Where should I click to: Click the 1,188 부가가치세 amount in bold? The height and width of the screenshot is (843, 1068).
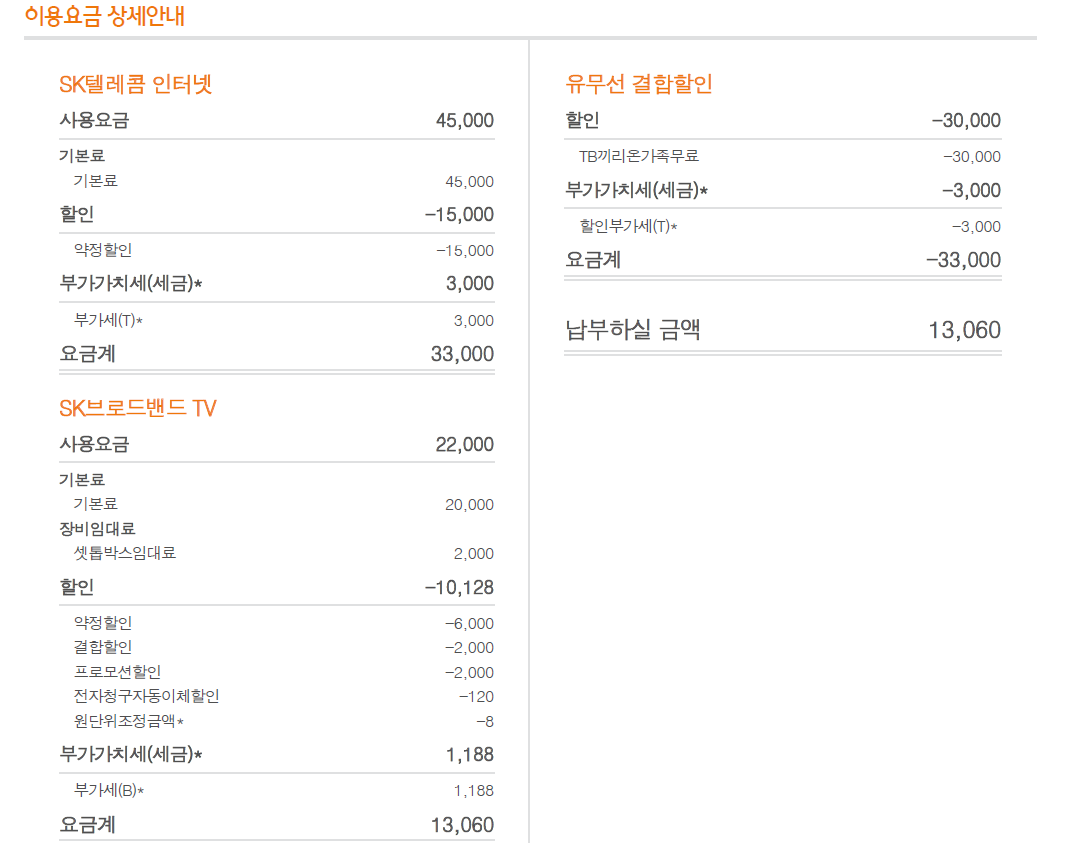tap(470, 755)
